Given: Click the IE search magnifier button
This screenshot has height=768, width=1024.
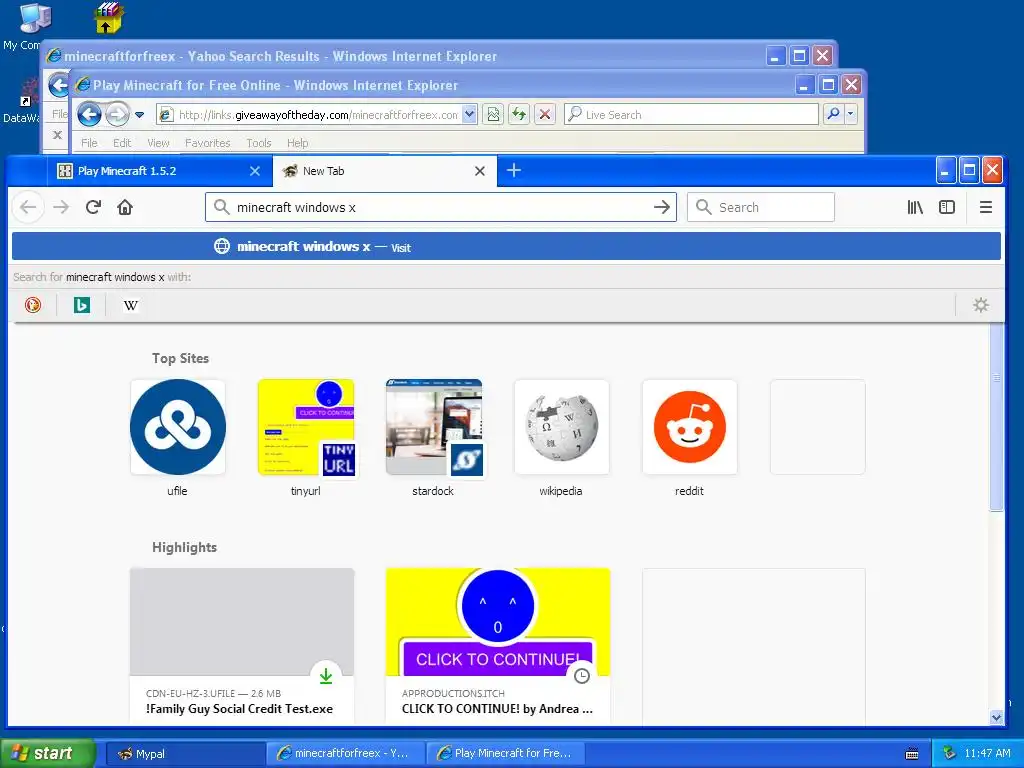Looking at the screenshot, I should (x=833, y=115).
